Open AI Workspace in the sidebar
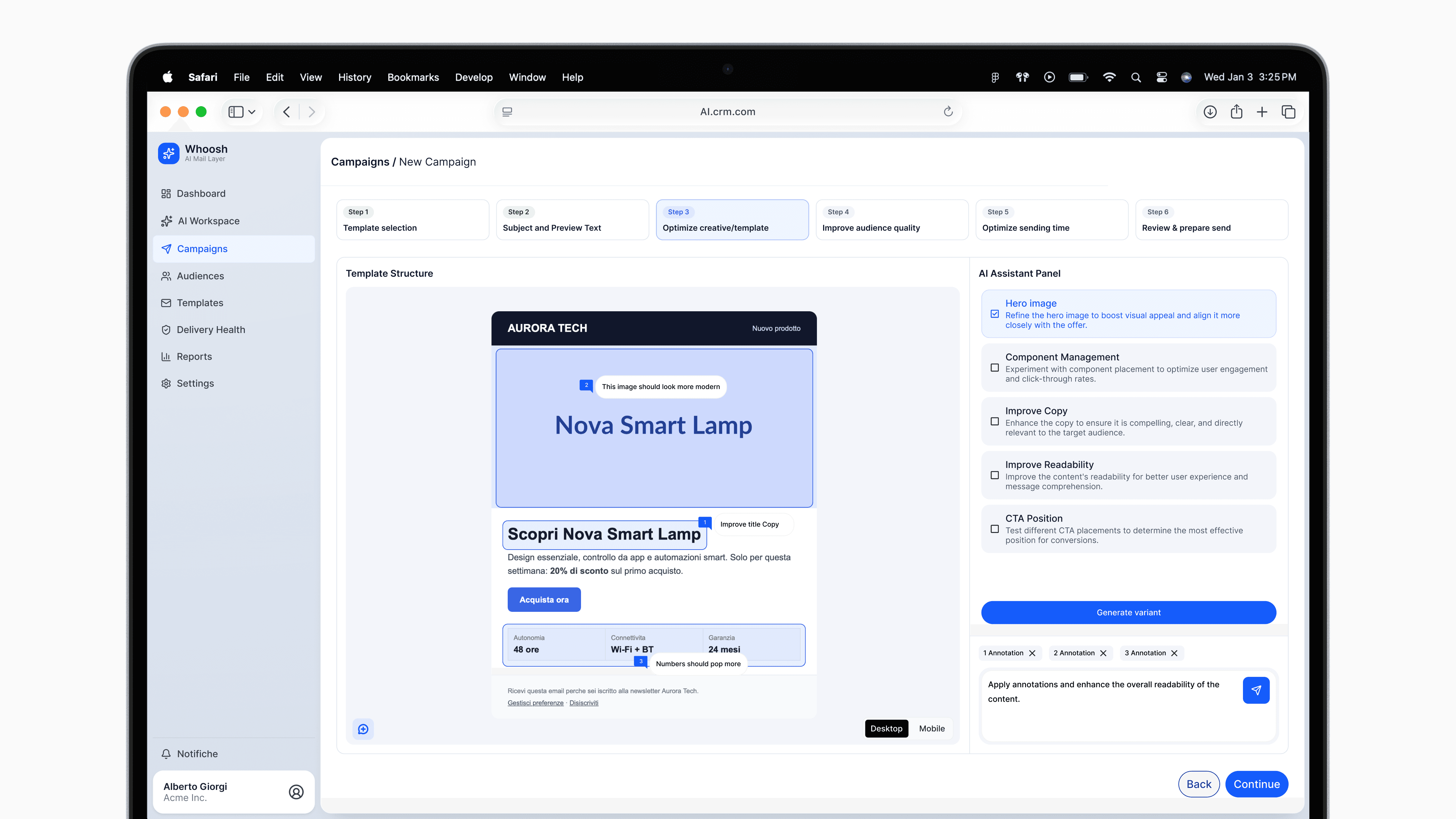The height and width of the screenshot is (819, 1456). [200, 221]
